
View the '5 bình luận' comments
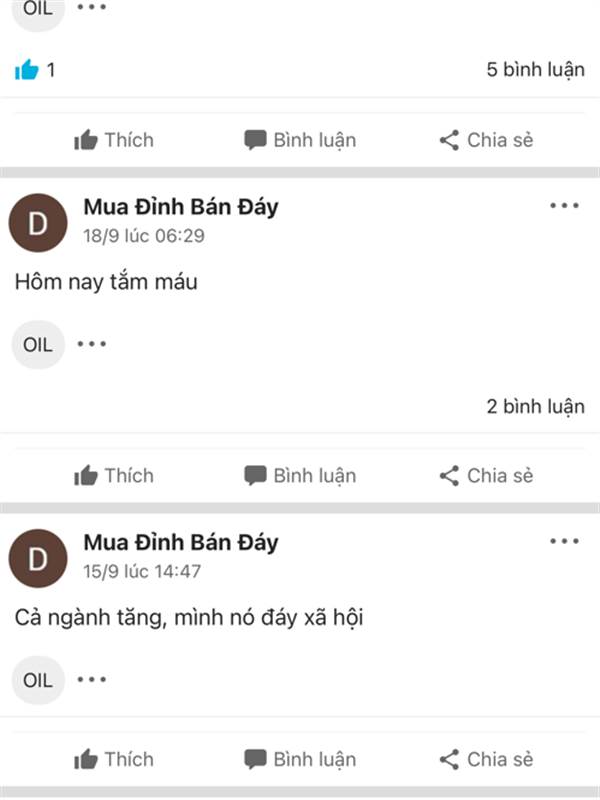[x=535, y=71]
